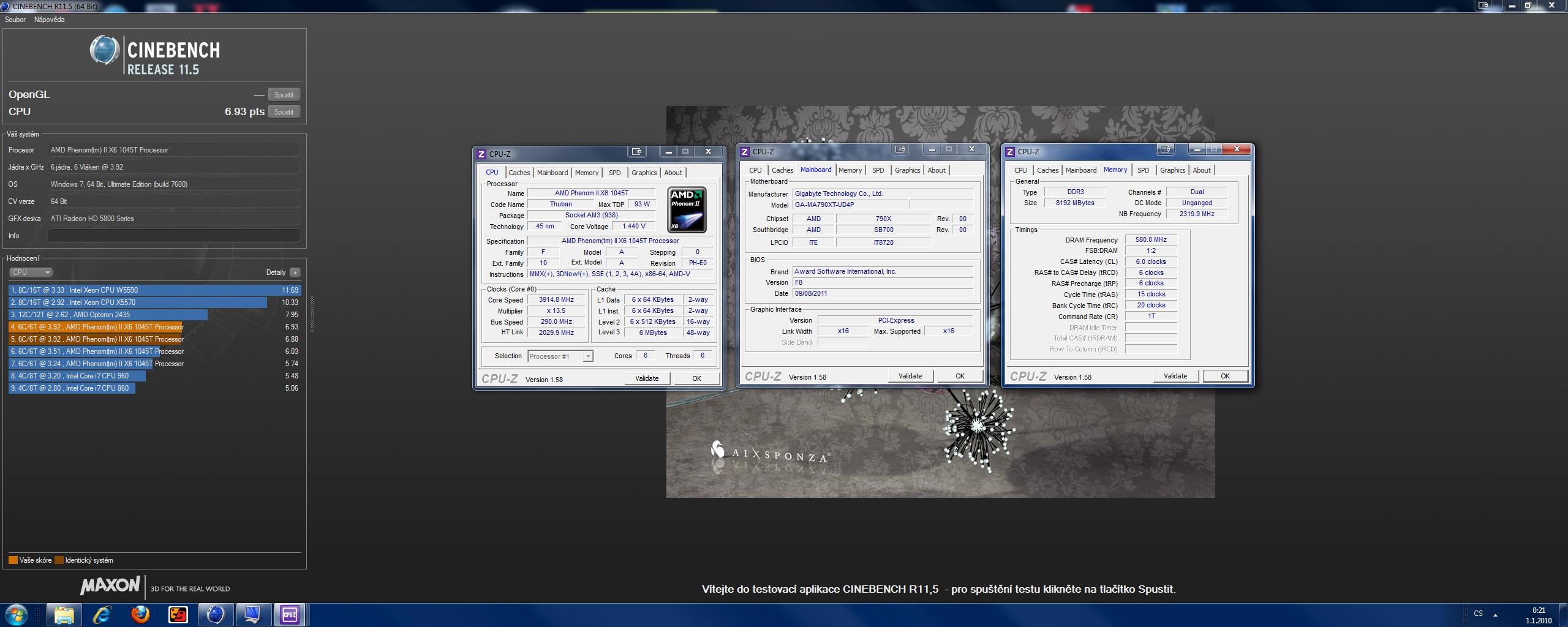The height and width of the screenshot is (627, 1568).
Task: Click the BIOS date 09/08/2011
Action: click(x=883, y=294)
